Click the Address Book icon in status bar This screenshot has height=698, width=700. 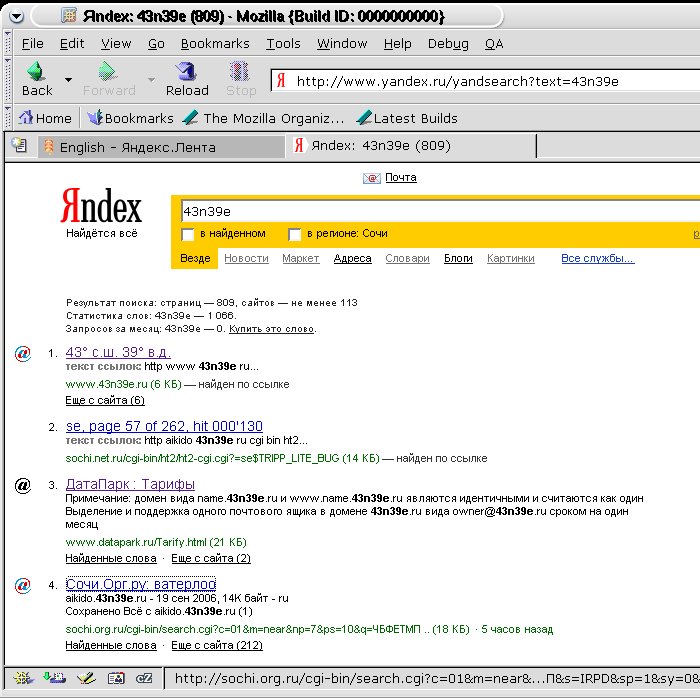(x=116, y=678)
